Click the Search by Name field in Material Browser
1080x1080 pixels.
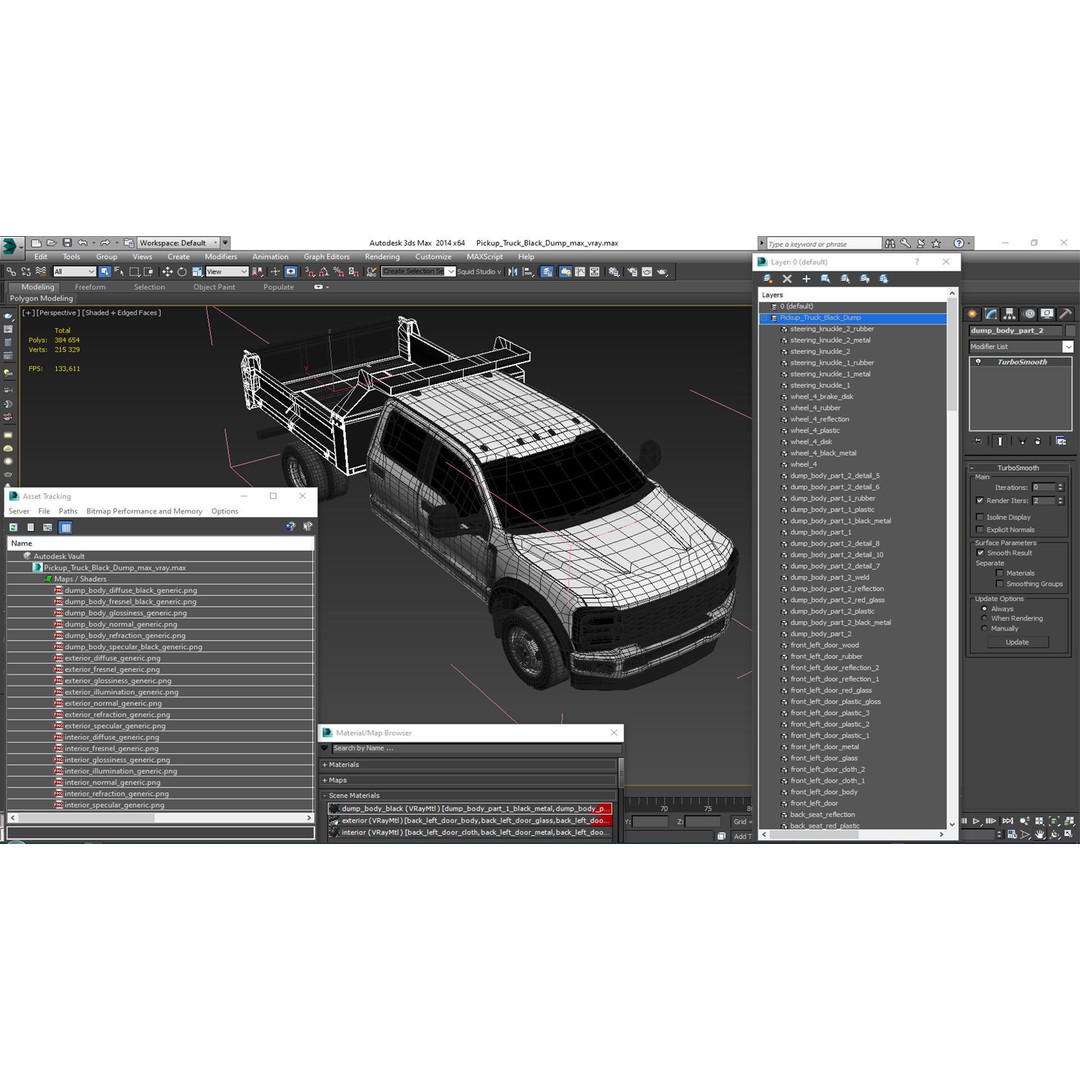pyautogui.click(x=475, y=748)
